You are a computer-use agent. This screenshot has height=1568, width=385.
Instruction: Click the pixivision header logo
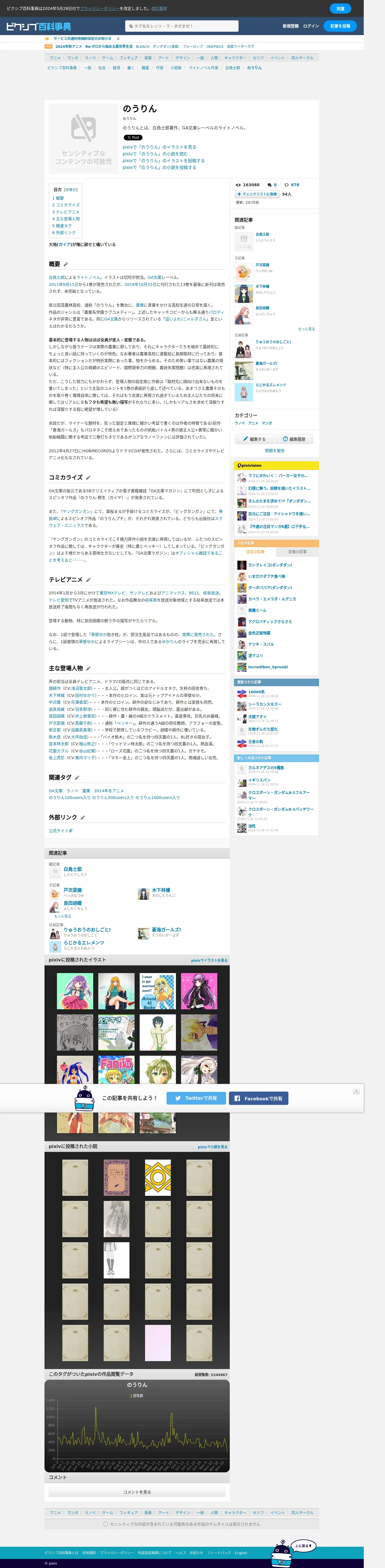tap(250, 465)
